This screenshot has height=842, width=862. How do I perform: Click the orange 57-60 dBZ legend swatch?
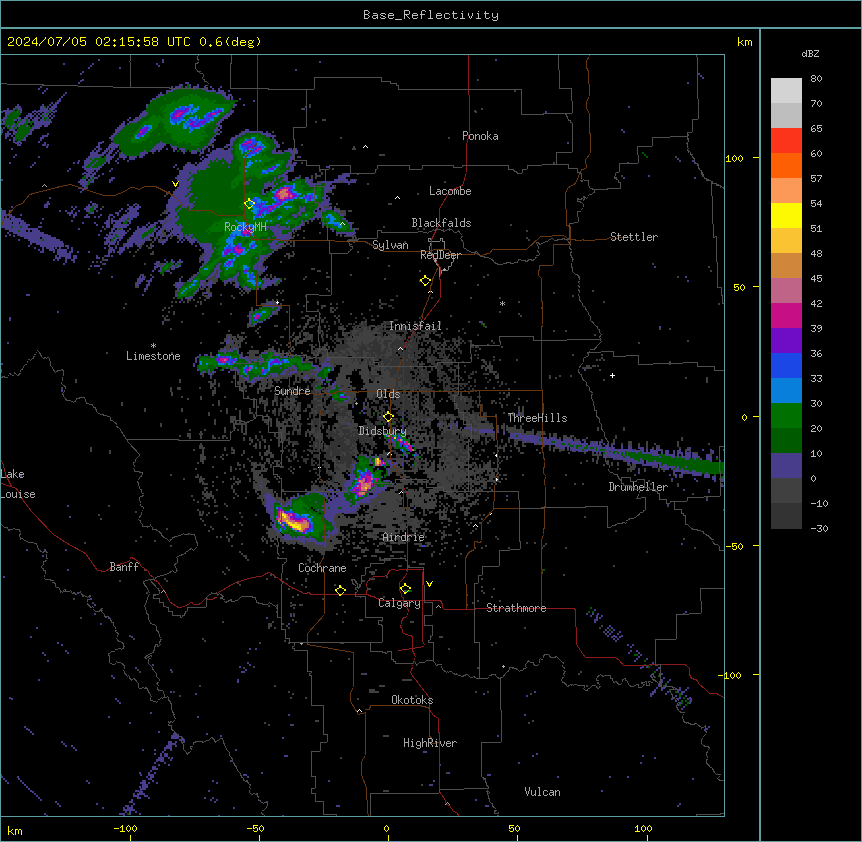coord(786,165)
